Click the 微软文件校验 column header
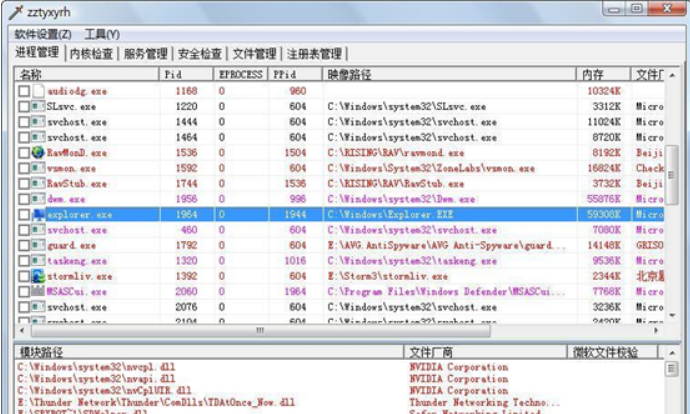Viewport: 690px width, 414px height. tap(612, 352)
